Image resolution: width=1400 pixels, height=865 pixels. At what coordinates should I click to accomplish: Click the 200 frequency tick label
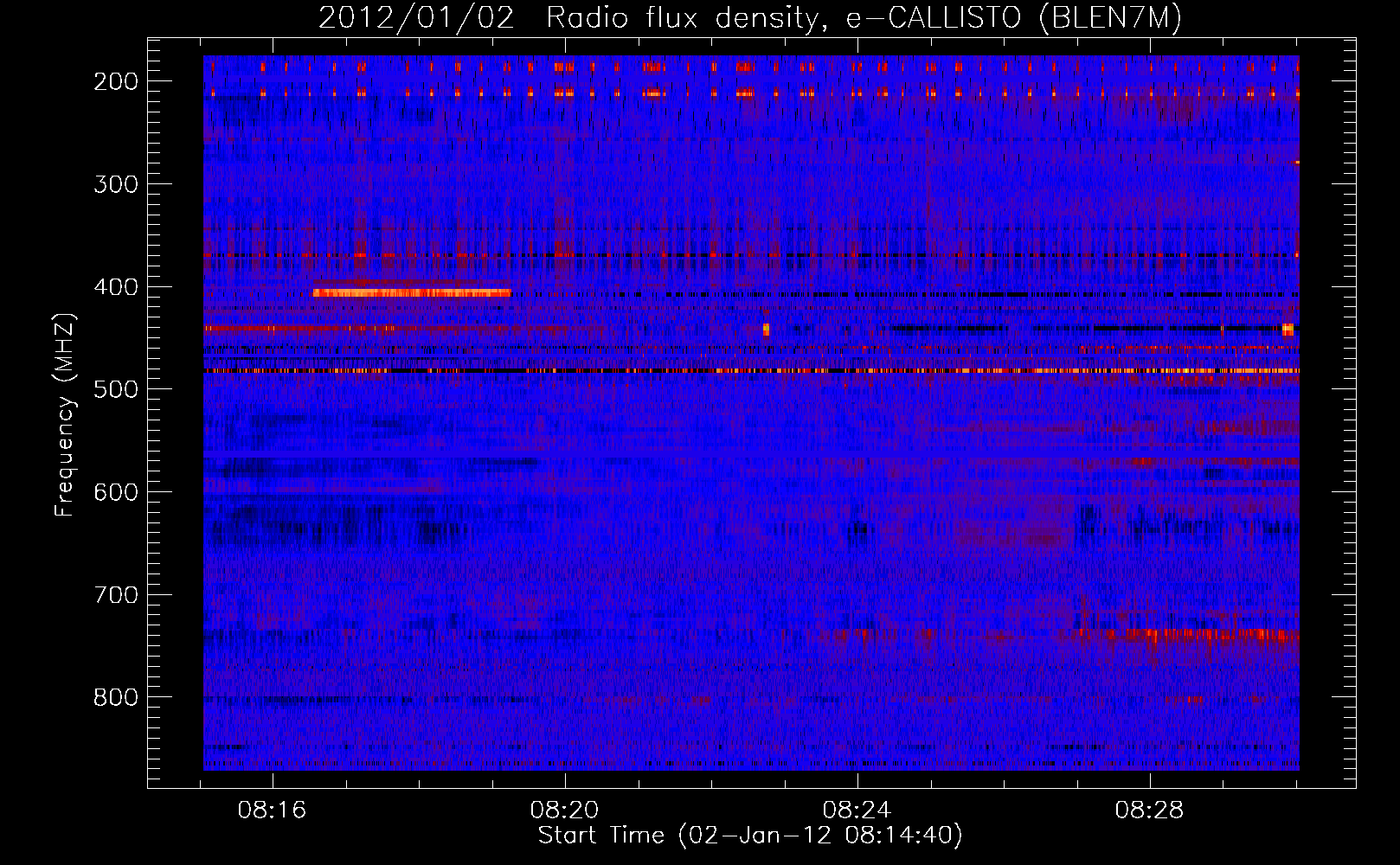116,81
